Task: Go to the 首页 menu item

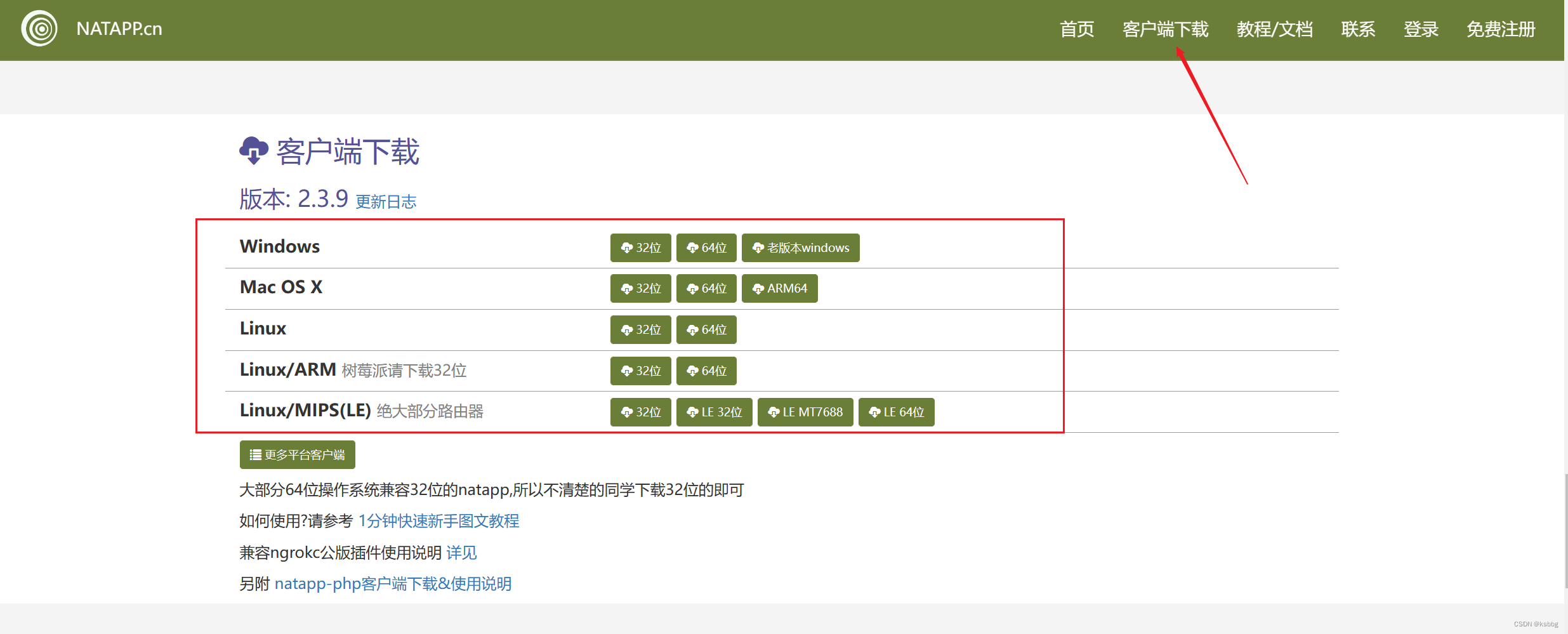Action: point(1077,29)
